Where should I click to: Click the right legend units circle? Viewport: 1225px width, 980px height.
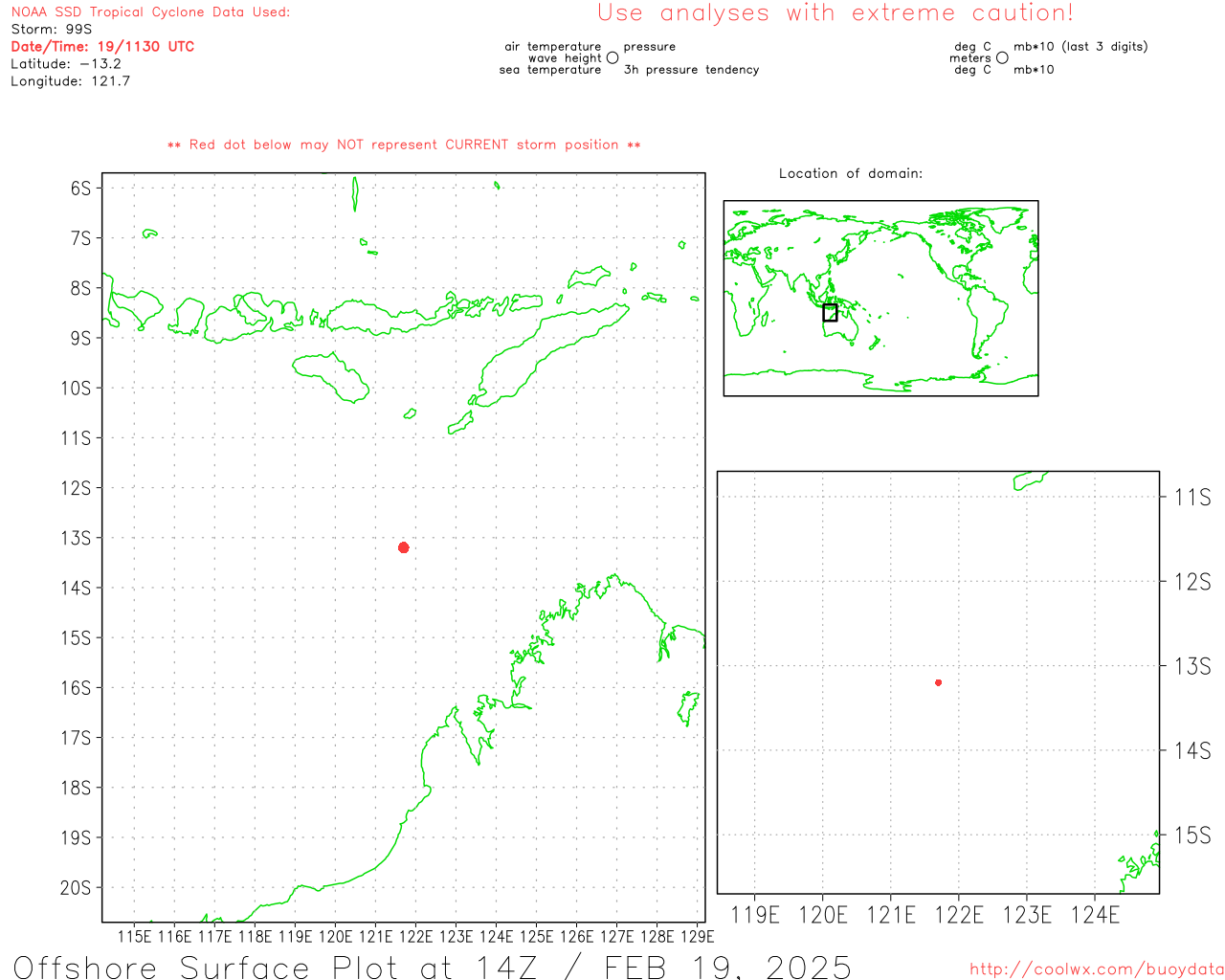coord(1002,58)
